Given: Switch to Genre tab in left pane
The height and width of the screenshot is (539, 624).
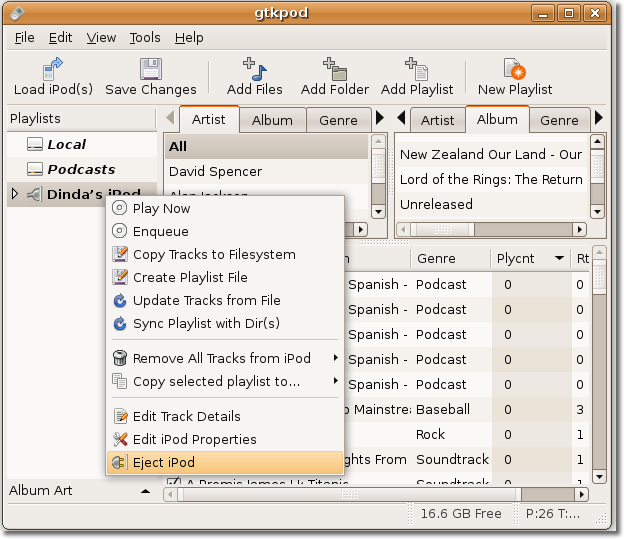Looking at the screenshot, I should pyautogui.click(x=338, y=120).
